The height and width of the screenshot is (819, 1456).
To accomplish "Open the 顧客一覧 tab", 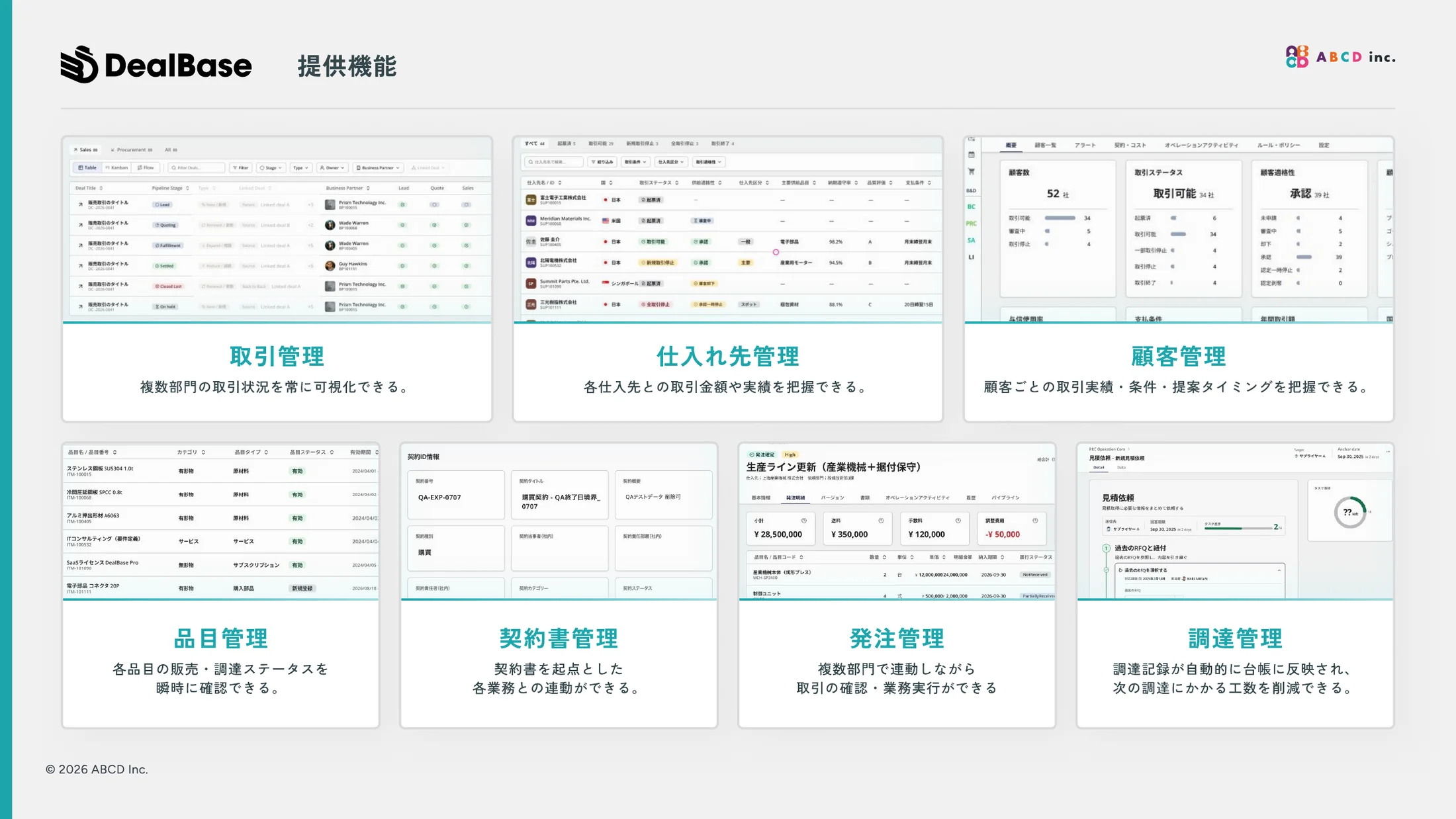I will pyautogui.click(x=1045, y=145).
